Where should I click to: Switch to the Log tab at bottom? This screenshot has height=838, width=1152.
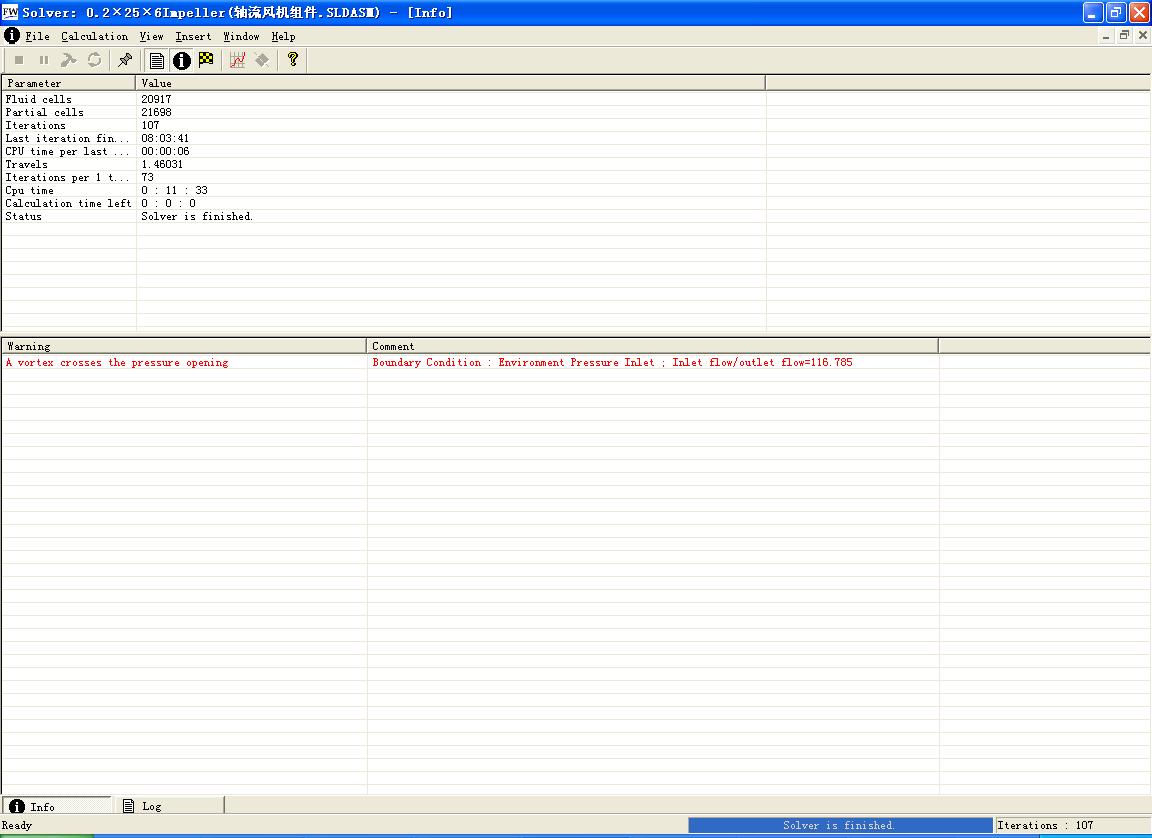pos(168,806)
